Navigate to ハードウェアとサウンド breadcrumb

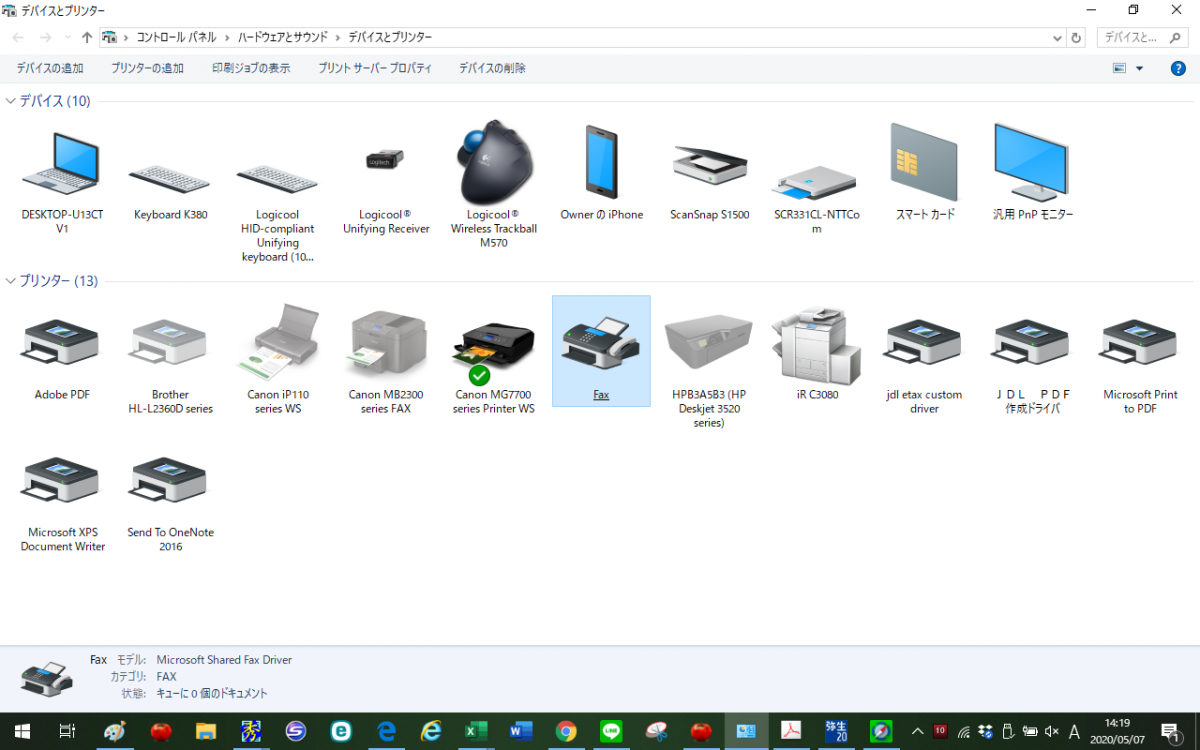[282, 38]
